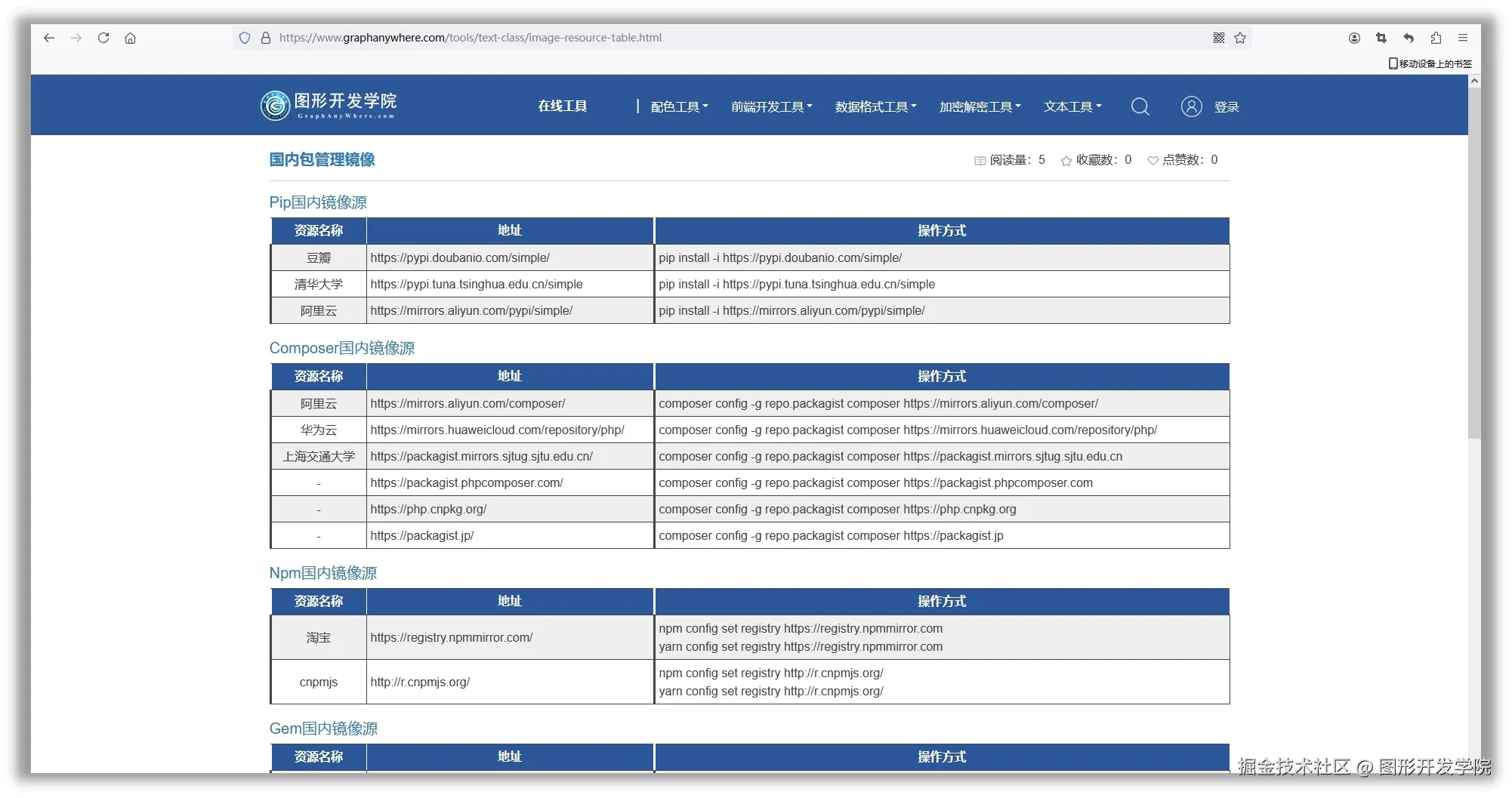Image resolution: width=1512 pixels, height=798 pixels.
Task: Toggle the tracking protection shield
Action: pyautogui.click(x=244, y=38)
